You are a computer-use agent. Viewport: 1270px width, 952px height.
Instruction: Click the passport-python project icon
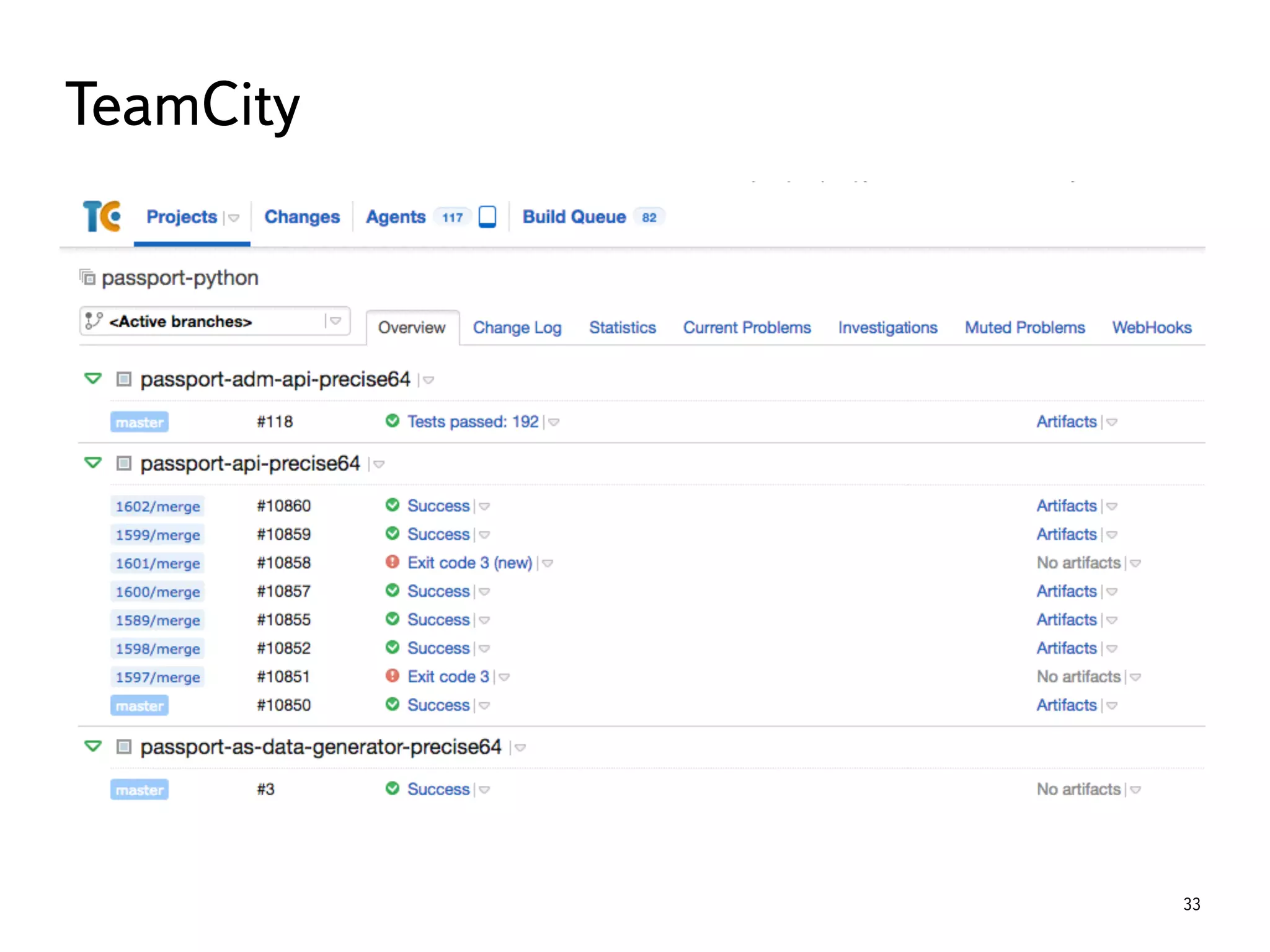(x=87, y=277)
